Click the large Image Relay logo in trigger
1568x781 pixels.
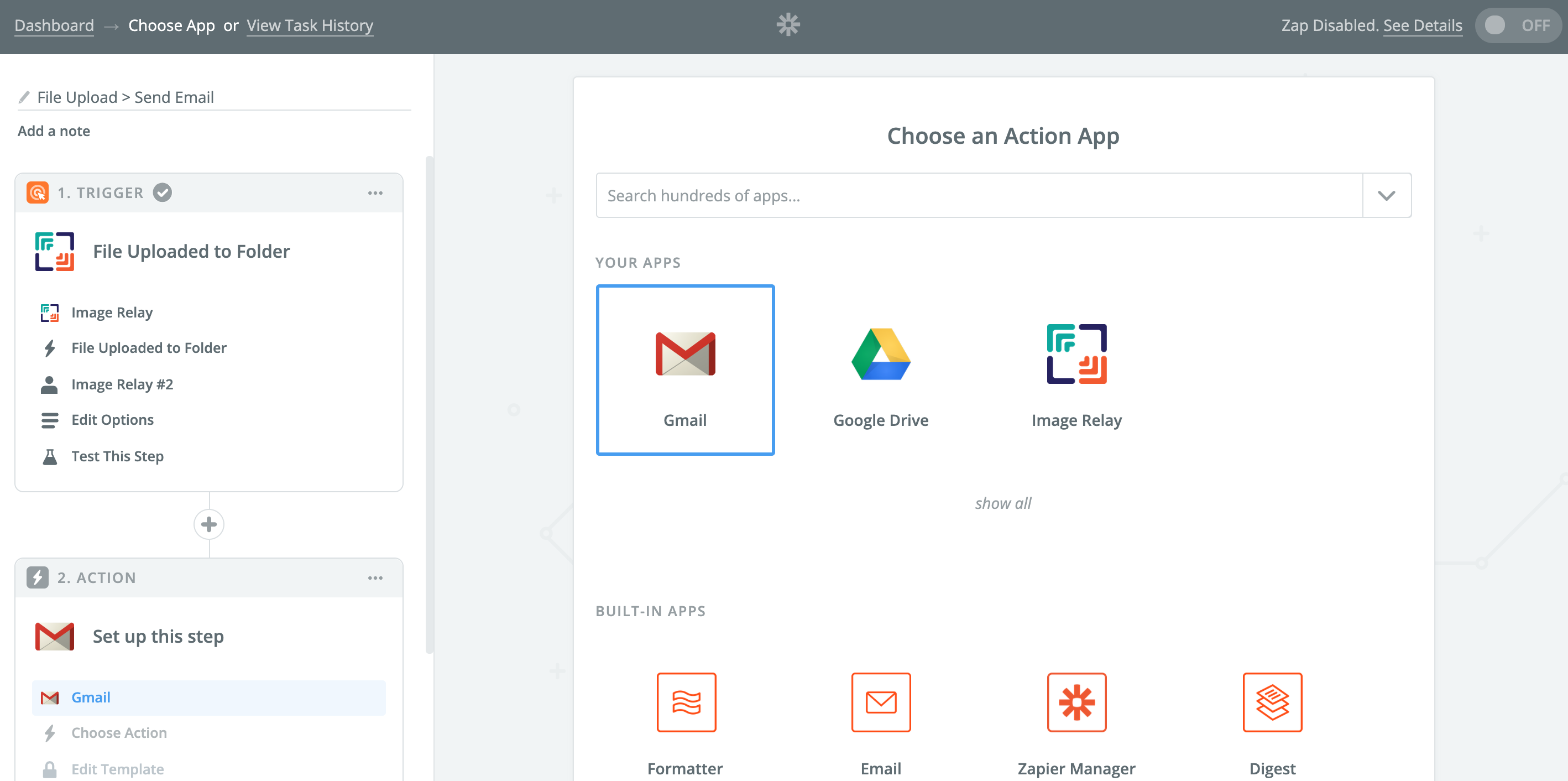tap(55, 252)
